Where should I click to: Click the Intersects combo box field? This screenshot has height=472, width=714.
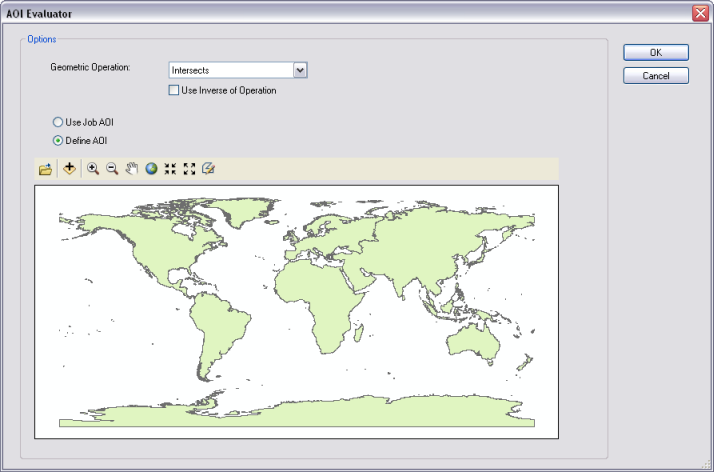click(x=230, y=70)
